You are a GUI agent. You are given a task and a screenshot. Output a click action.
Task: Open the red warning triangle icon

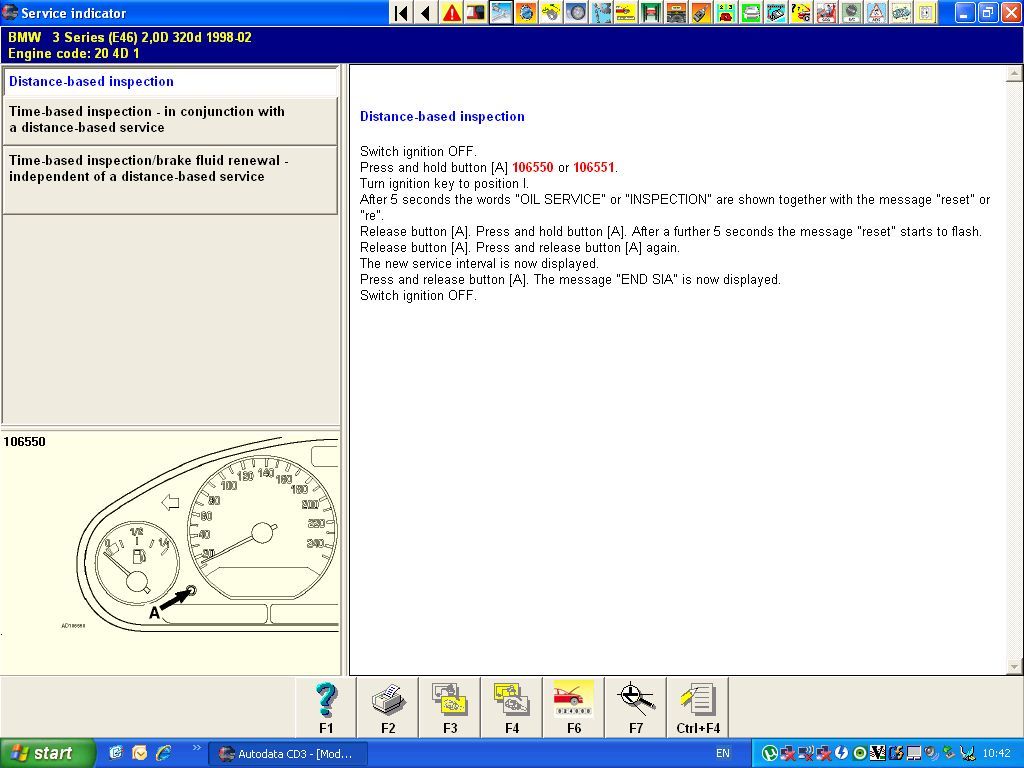point(451,12)
